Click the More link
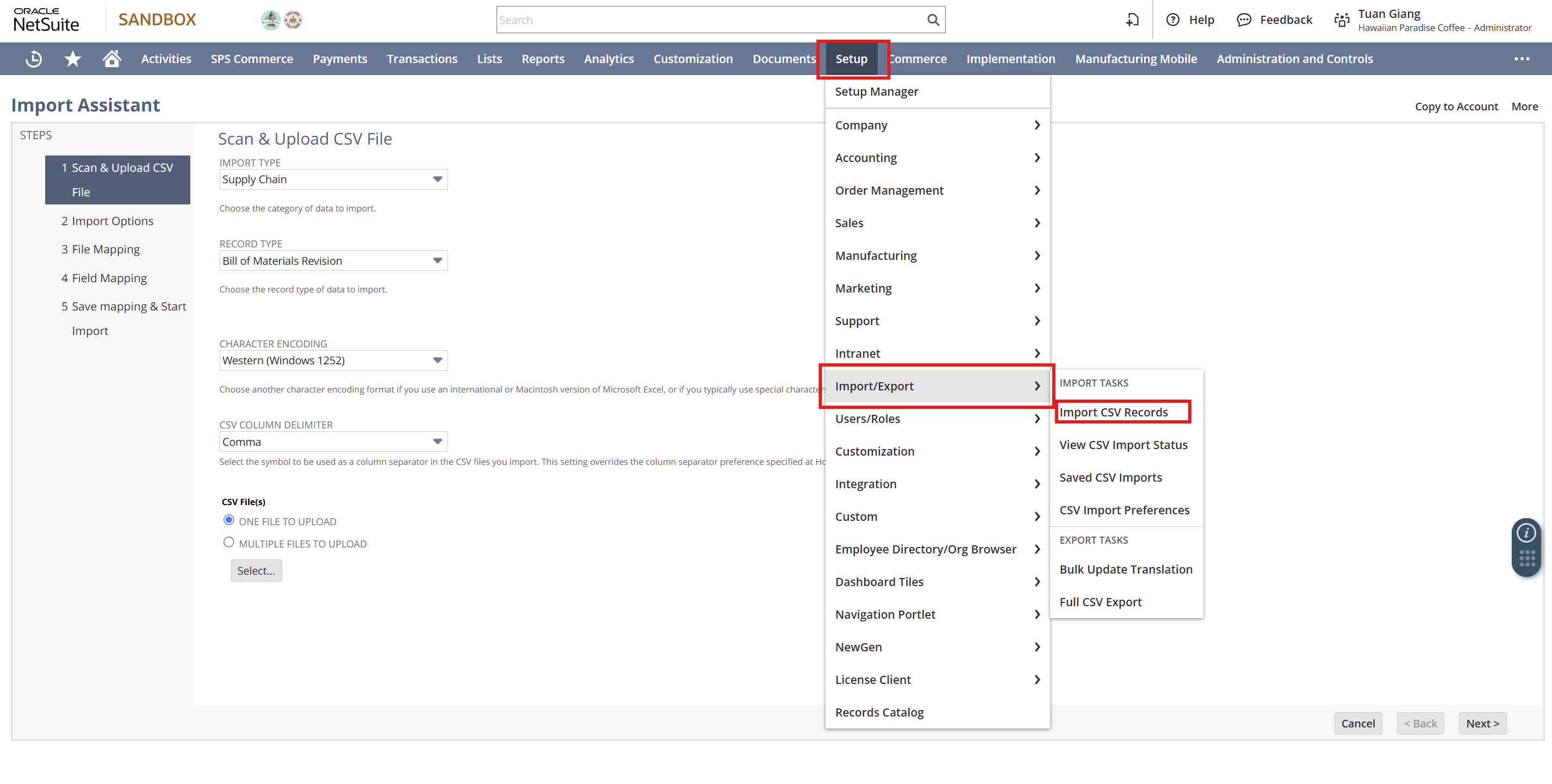The image size is (1552, 784). pyautogui.click(x=1524, y=107)
